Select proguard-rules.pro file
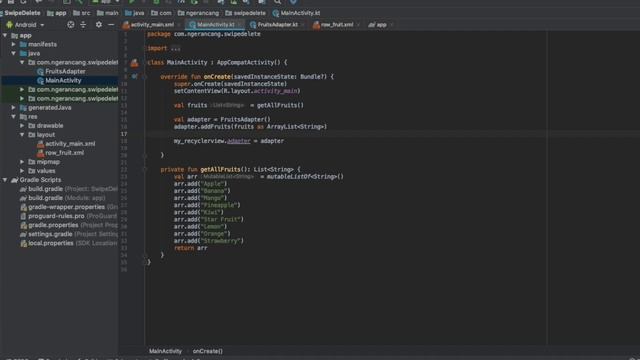This screenshot has height=360, width=640. [69, 216]
